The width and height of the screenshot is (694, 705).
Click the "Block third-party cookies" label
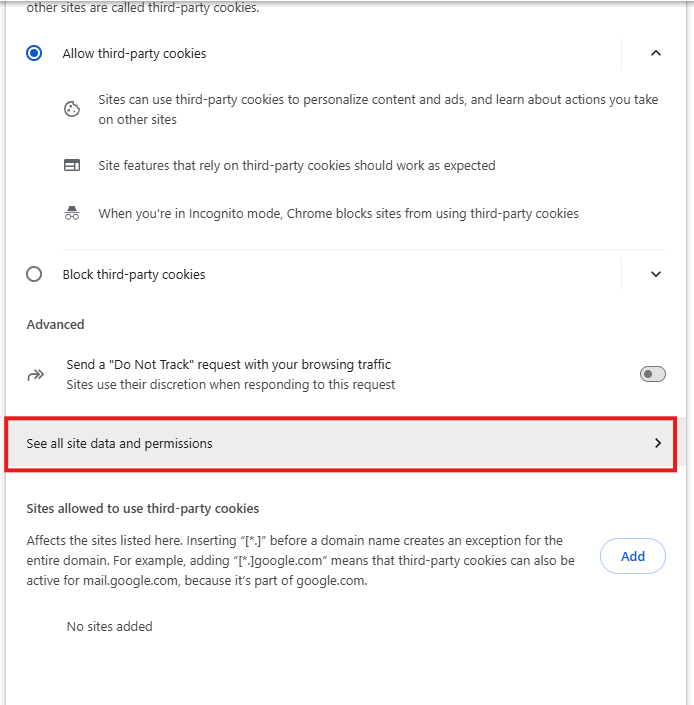pyautogui.click(x=134, y=274)
